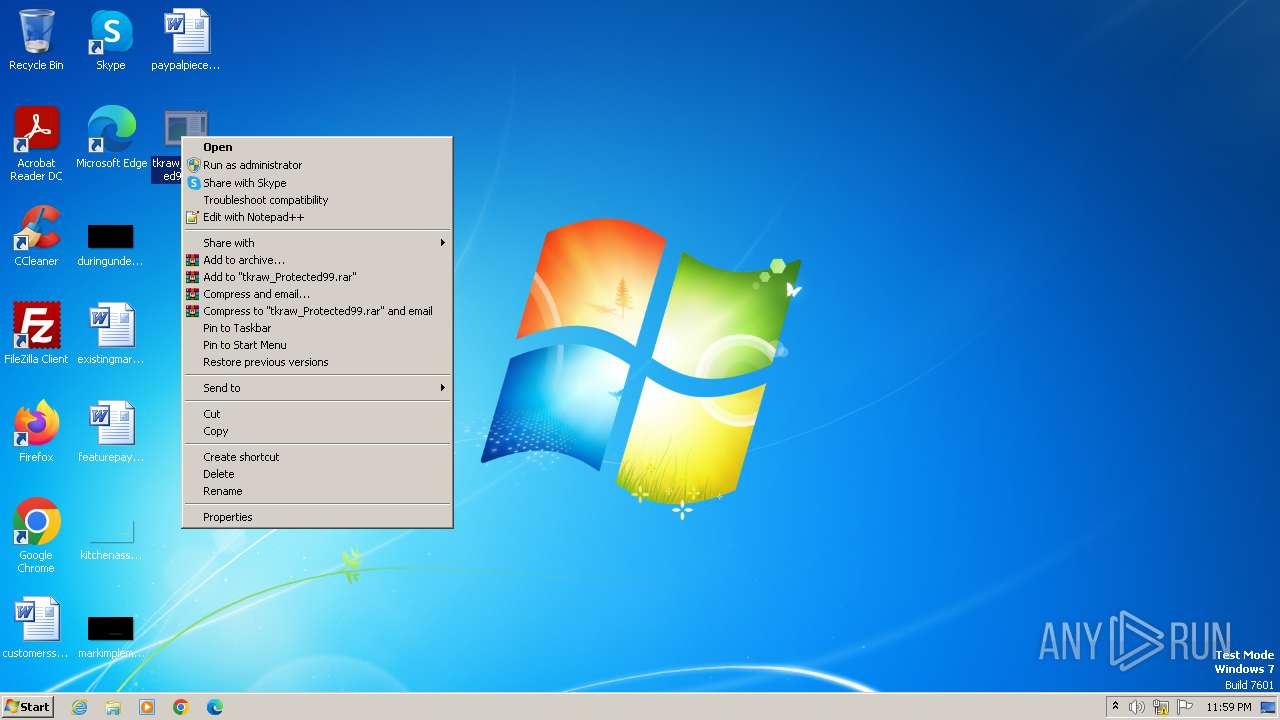Viewport: 1280px width, 720px height.
Task: Open Windows Explorer folder in taskbar
Action: tap(113, 707)
